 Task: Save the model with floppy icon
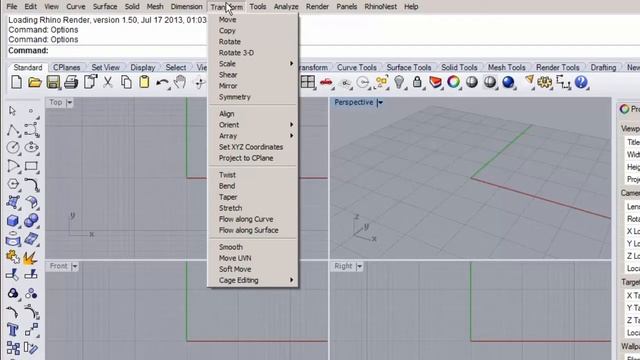tap(53, 82)
